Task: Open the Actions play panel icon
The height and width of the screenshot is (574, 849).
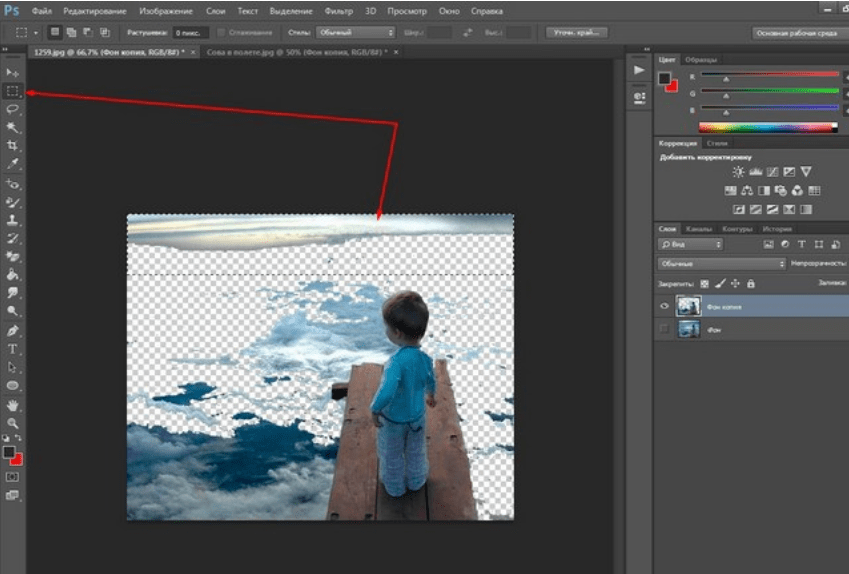Action: pos(639,70)
